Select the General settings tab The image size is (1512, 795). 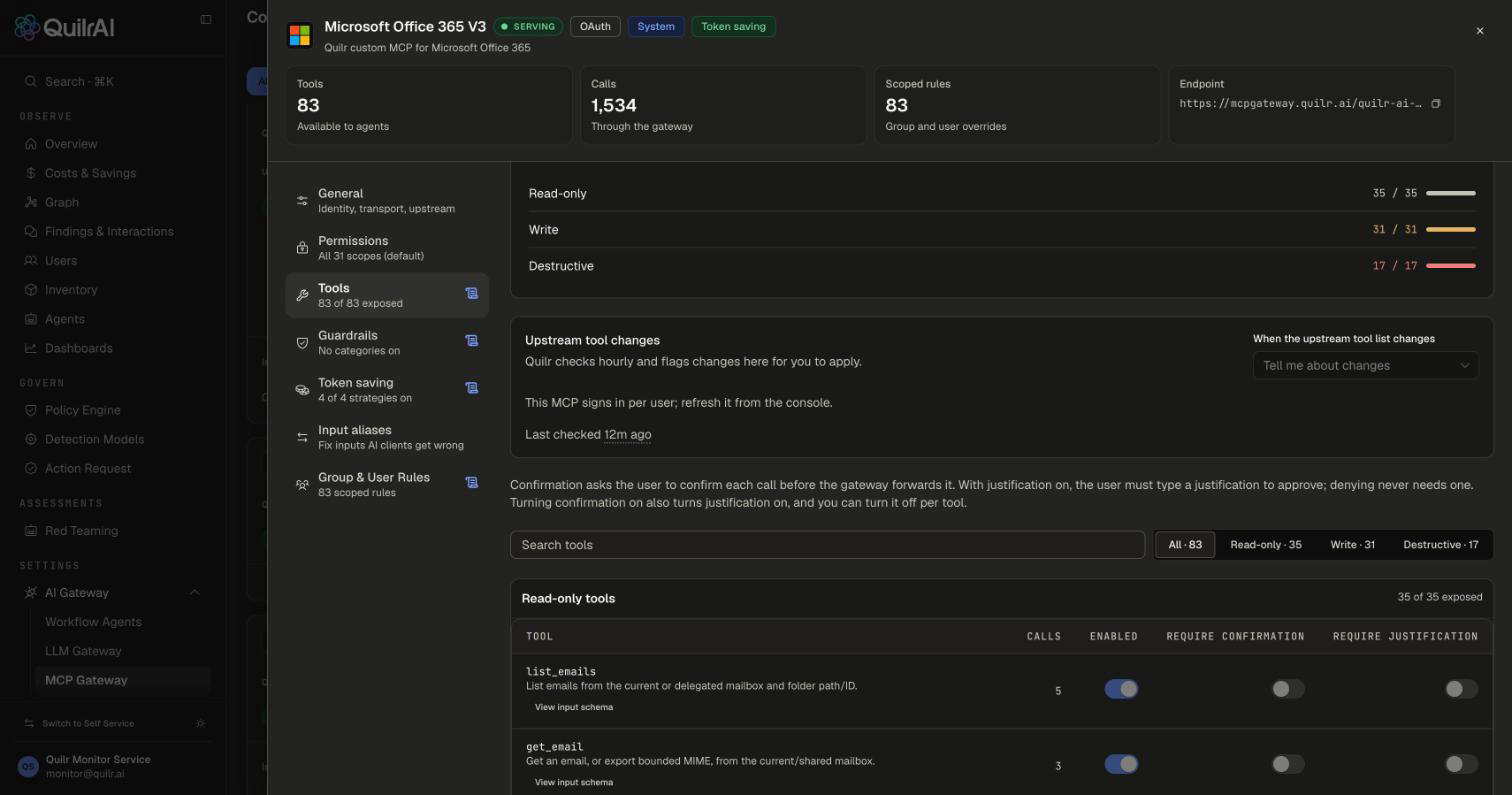point(387,201)
